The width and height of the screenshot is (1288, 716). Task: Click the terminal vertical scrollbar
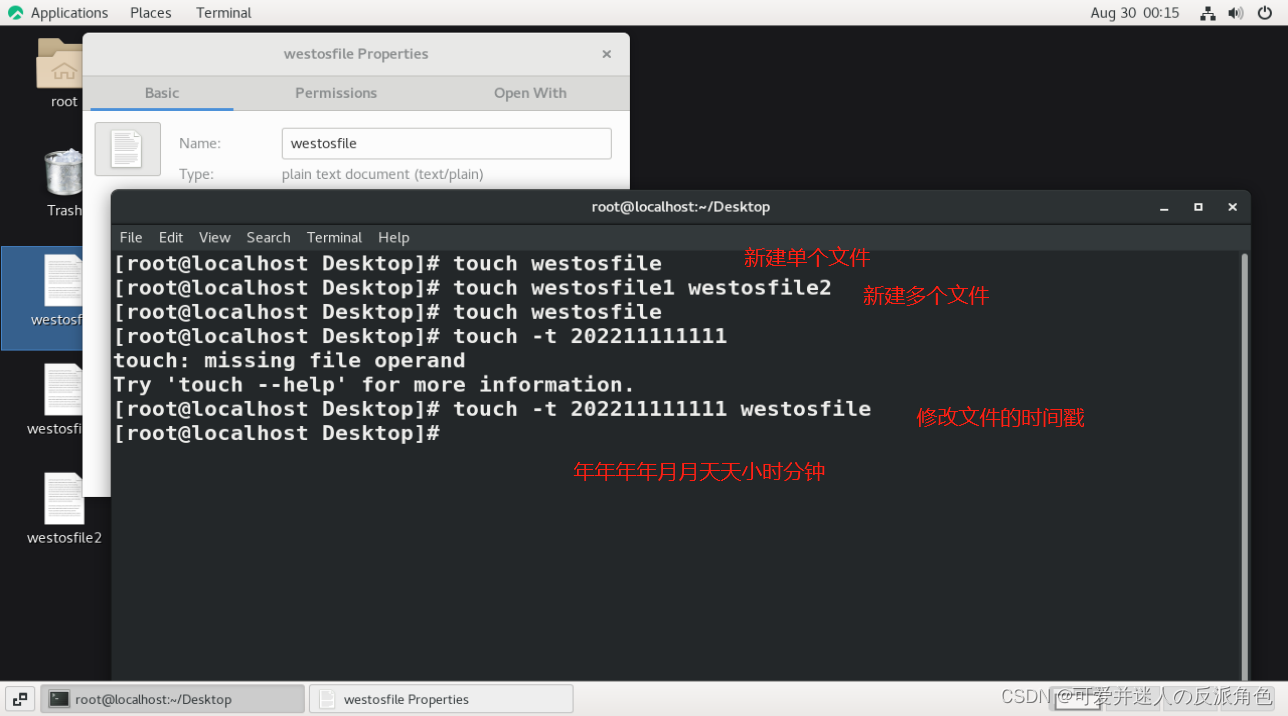(1244, 465)
